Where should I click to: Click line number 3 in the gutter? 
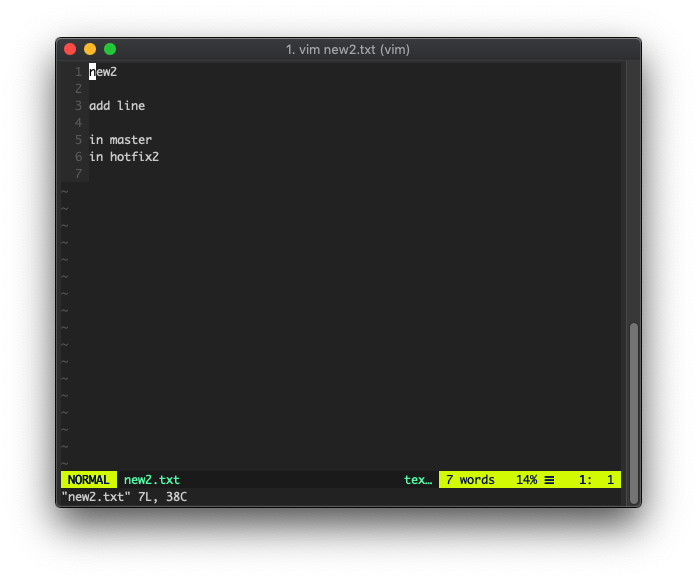[79, 106]
